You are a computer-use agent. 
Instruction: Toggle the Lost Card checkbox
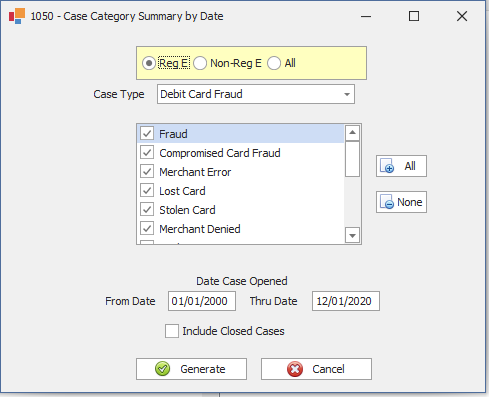coord(147,190)
